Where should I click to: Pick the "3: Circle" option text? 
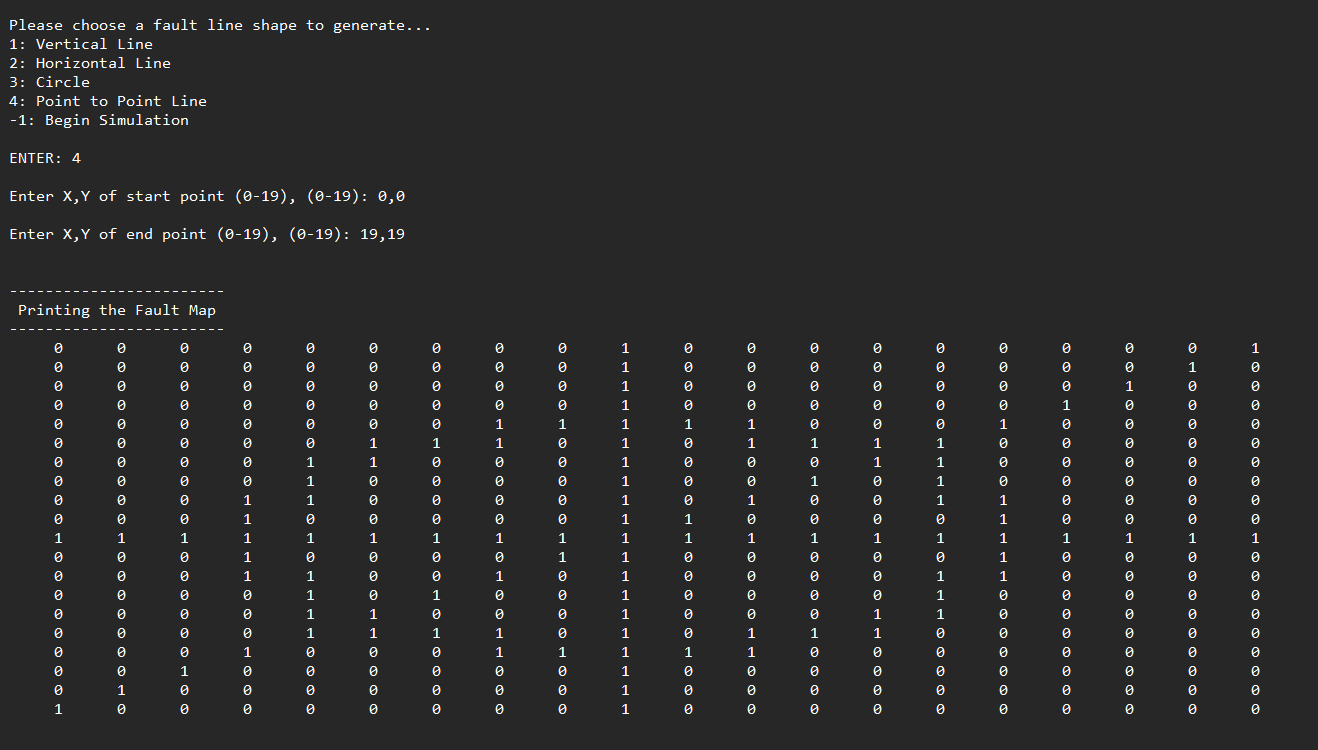point(49,82)
